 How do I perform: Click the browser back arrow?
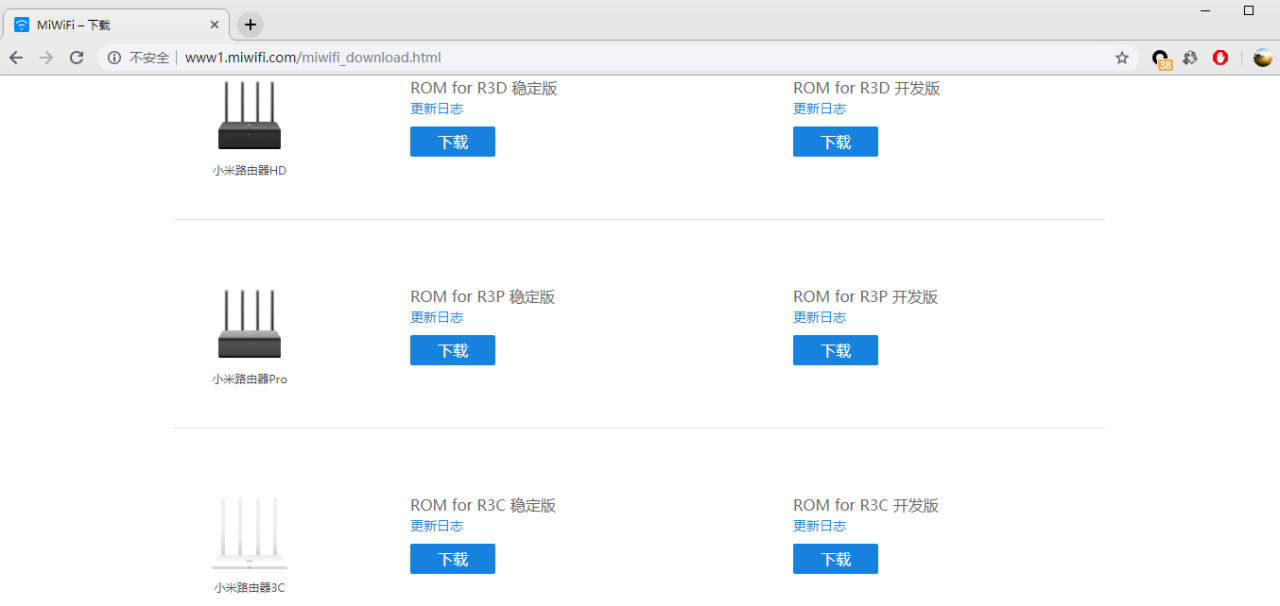tap(16, 58)
